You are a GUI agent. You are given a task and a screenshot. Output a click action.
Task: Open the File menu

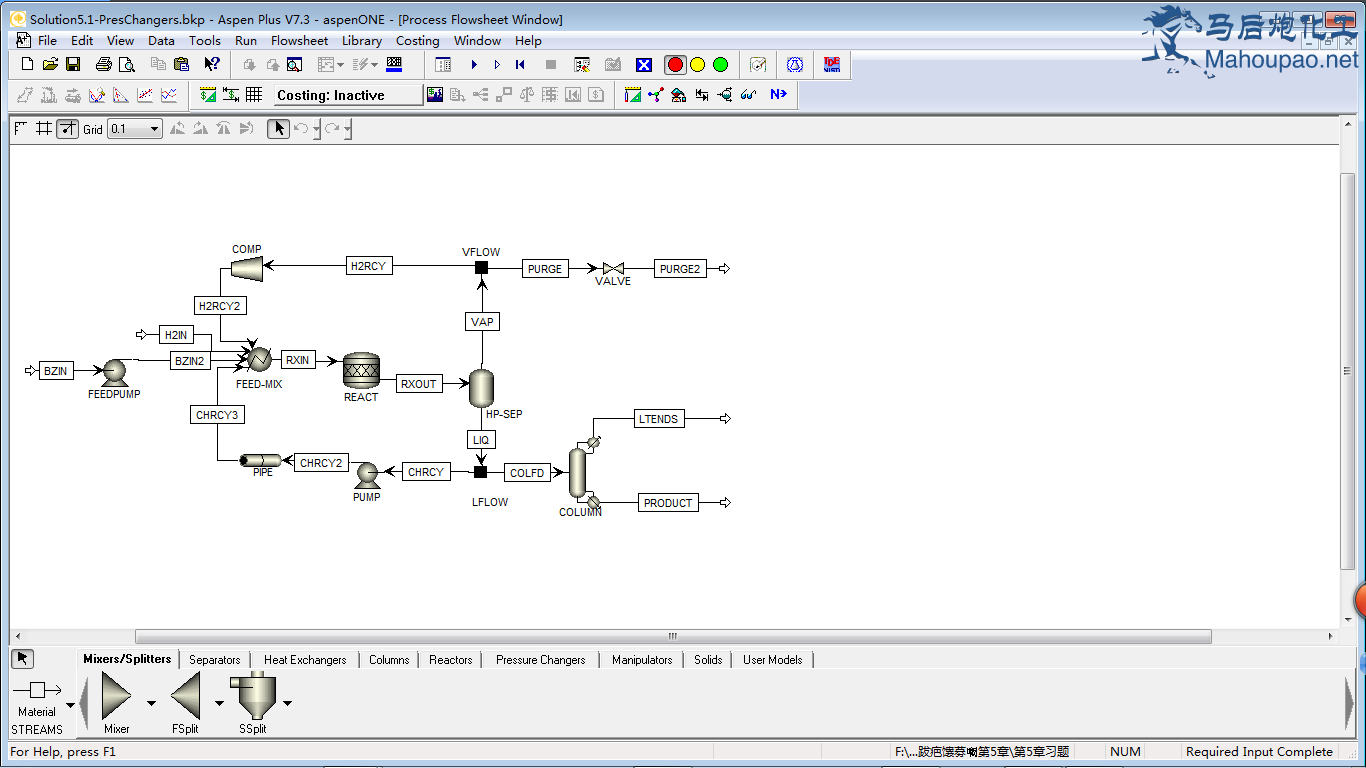coord(47,40)
